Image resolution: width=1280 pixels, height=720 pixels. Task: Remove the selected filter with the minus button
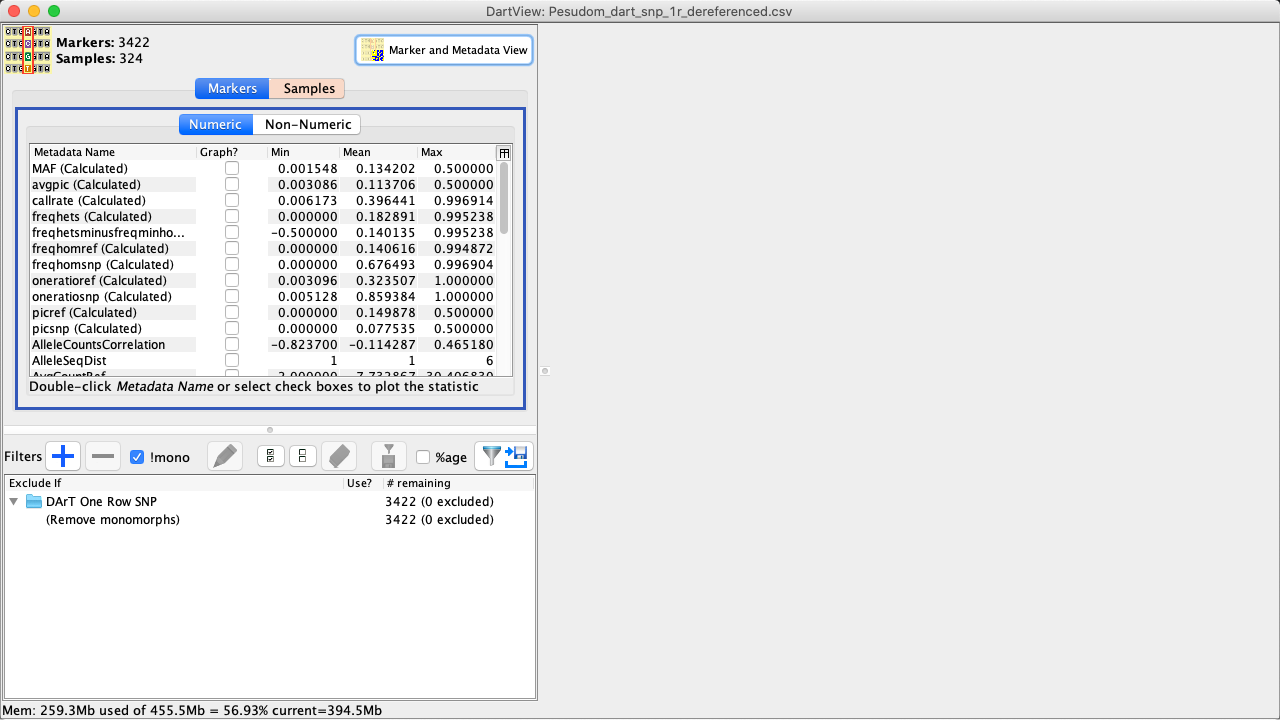pos(103,457)
